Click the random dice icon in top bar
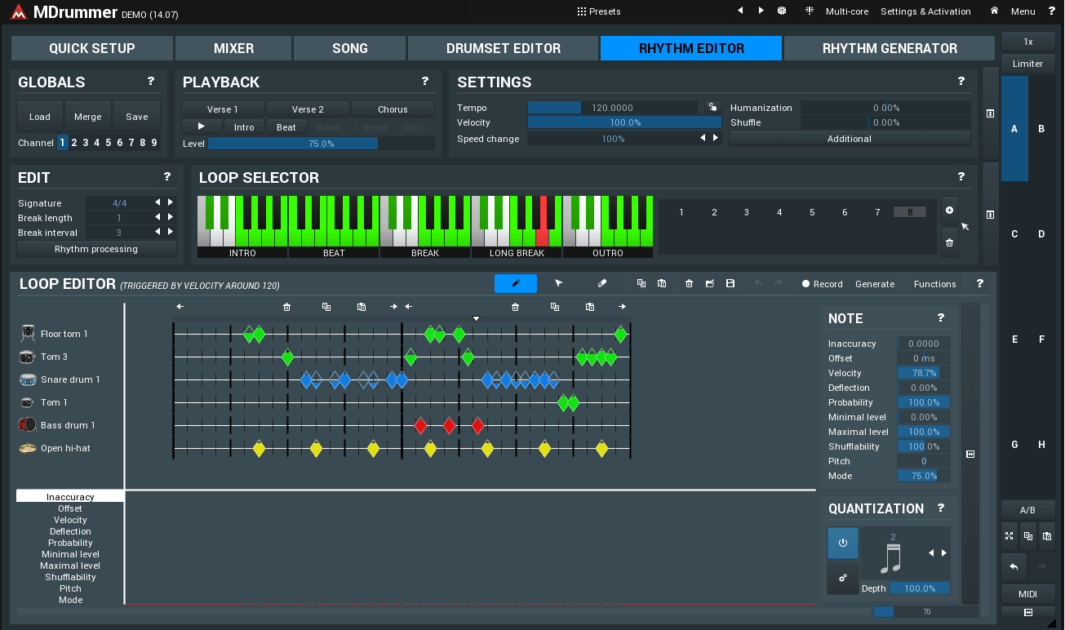The width and height of the screenshot is (1065, 630). click(x=782, y=11)
